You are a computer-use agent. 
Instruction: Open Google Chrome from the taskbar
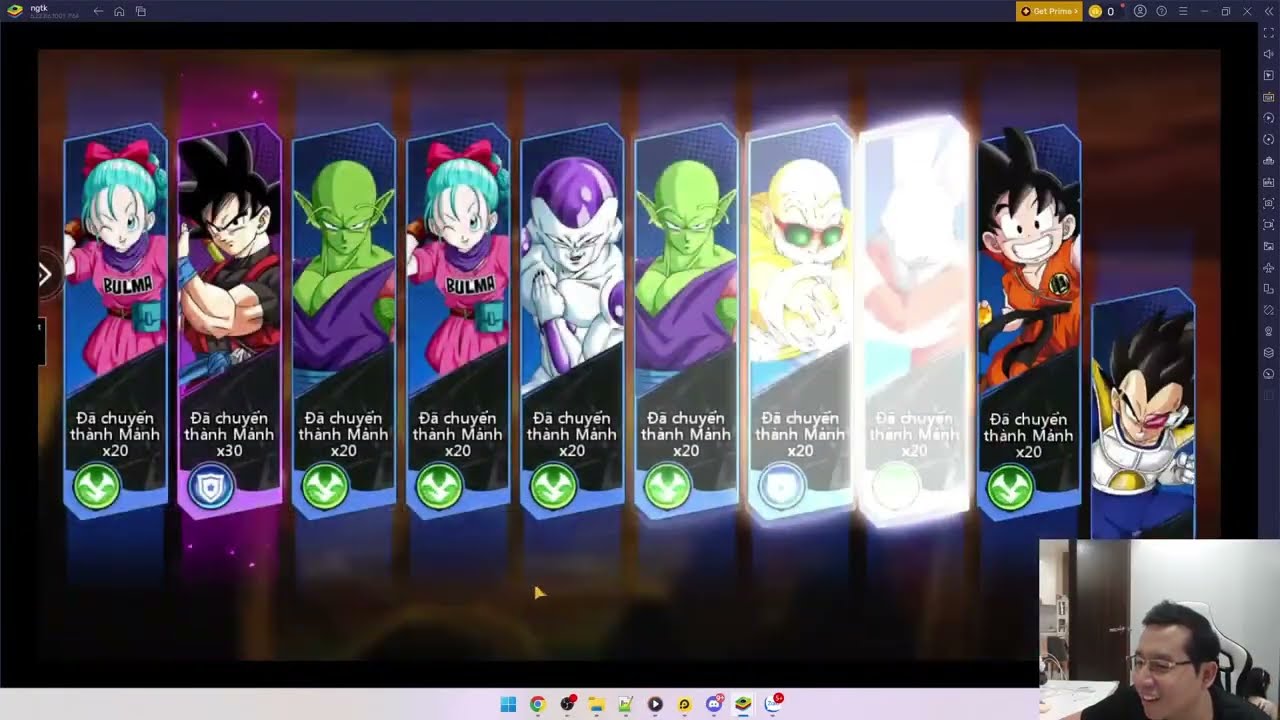(537, 704)
